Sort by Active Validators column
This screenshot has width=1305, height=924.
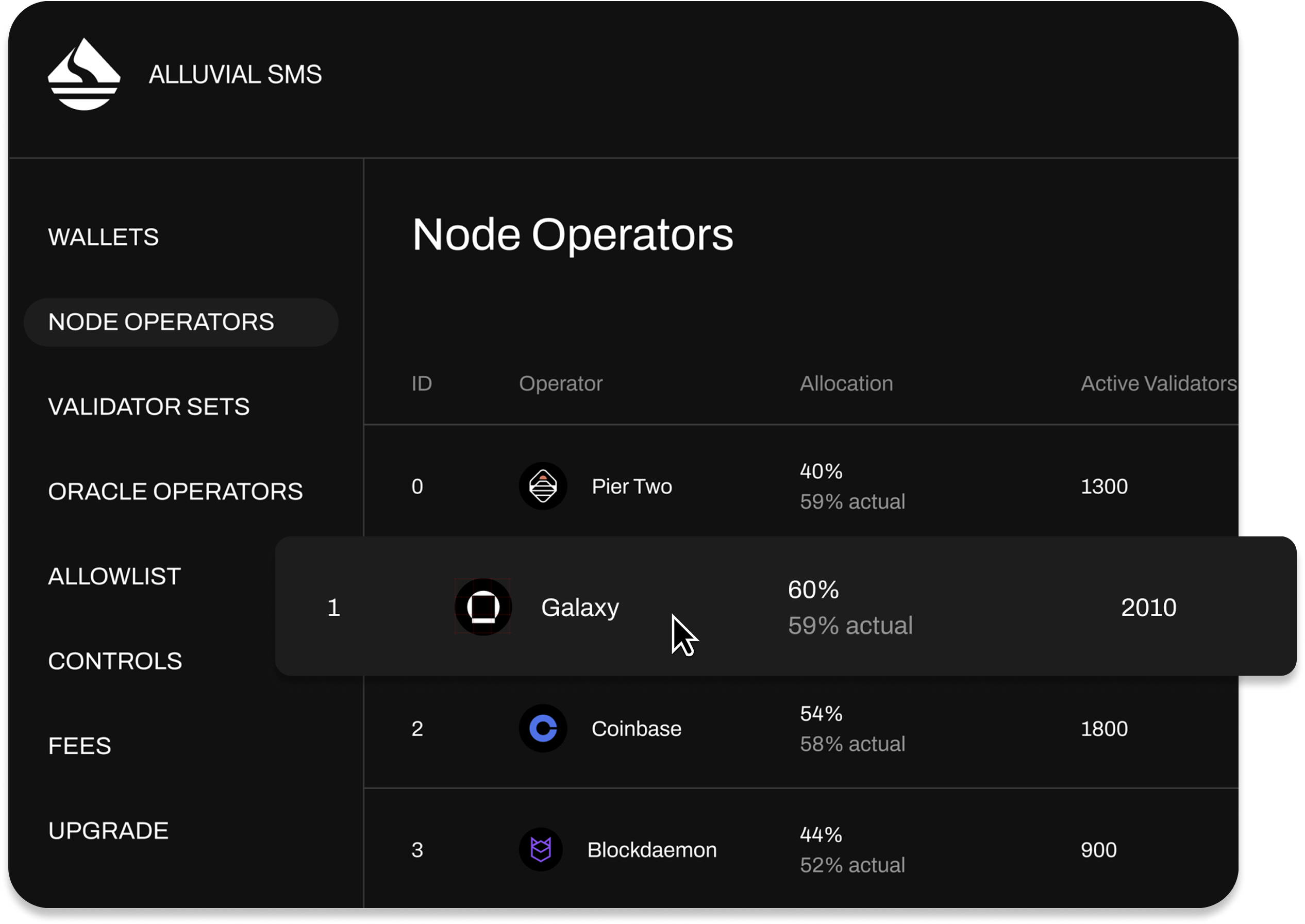click(1158, 383)
